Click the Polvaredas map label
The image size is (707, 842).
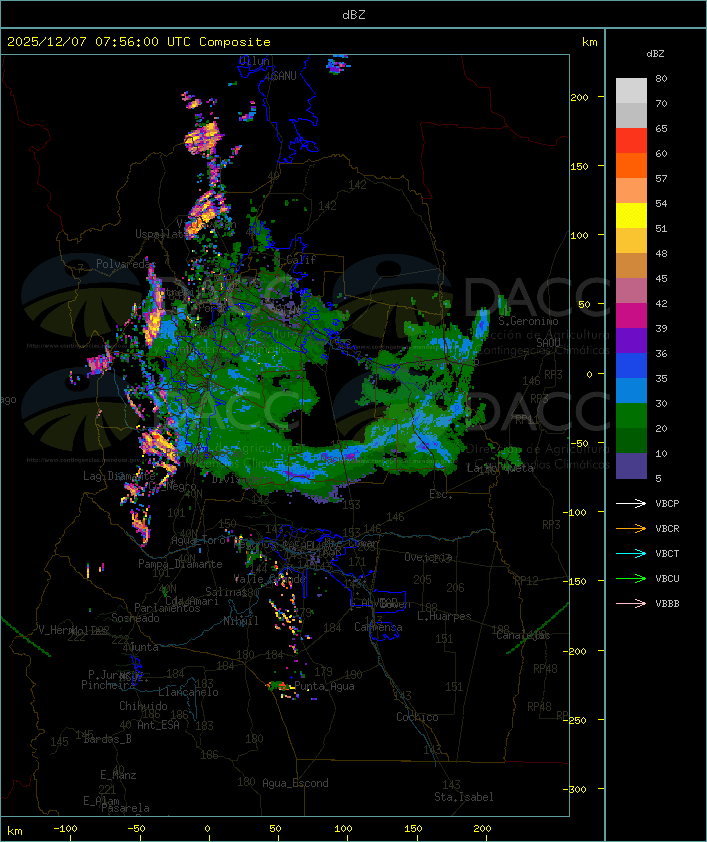(125, 264)
